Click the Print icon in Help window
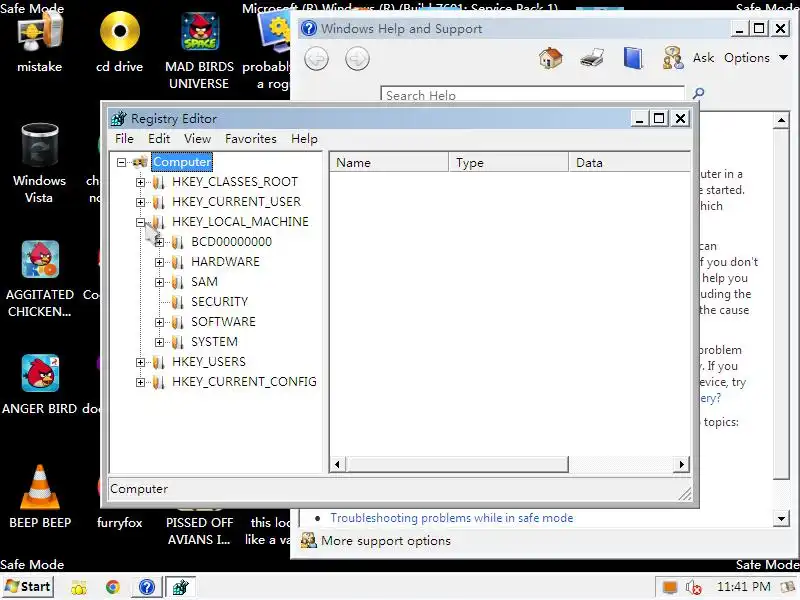The image size is (800, 600). point(592,58)
